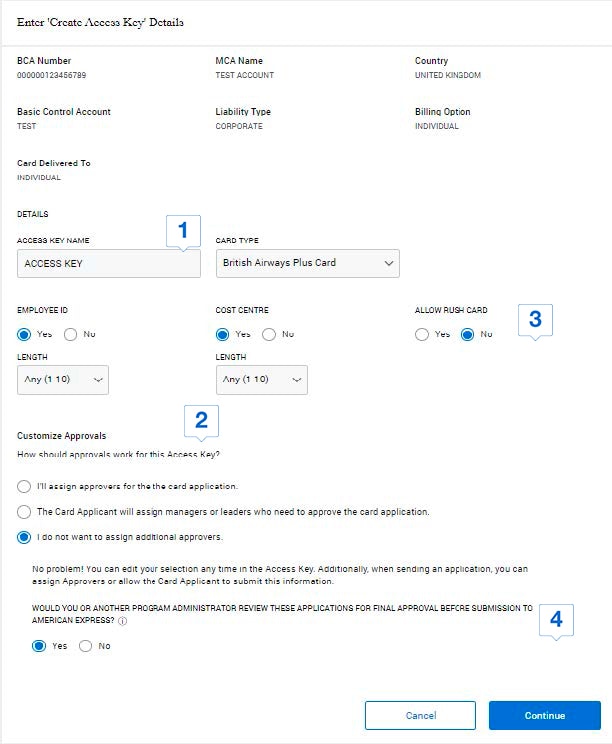Click the Cancel button
The height and width of the screenshot is (744, 612).
coord(420,715)
